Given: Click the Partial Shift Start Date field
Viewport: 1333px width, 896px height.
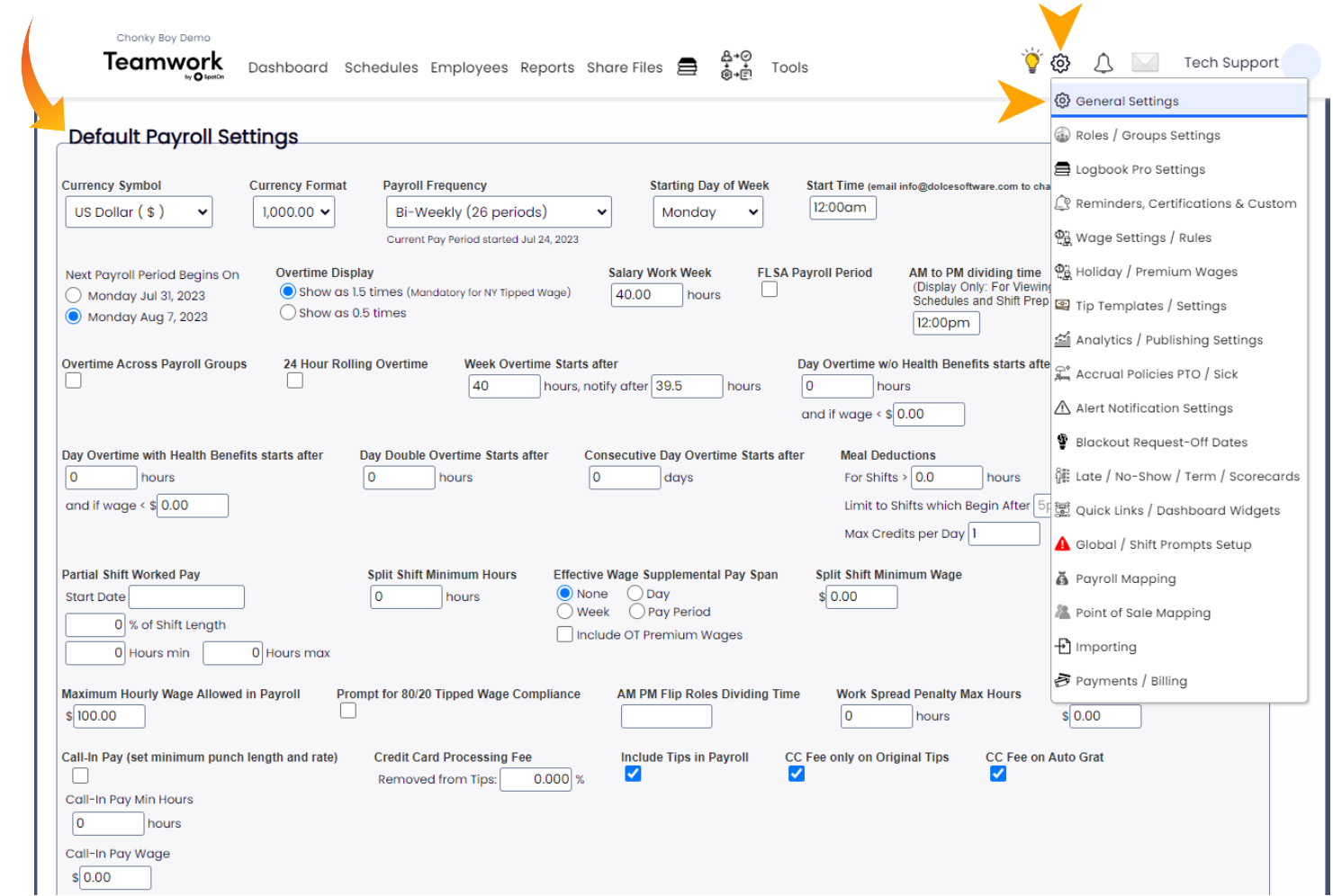Looking at the screenshot, I should click(187, 596).
